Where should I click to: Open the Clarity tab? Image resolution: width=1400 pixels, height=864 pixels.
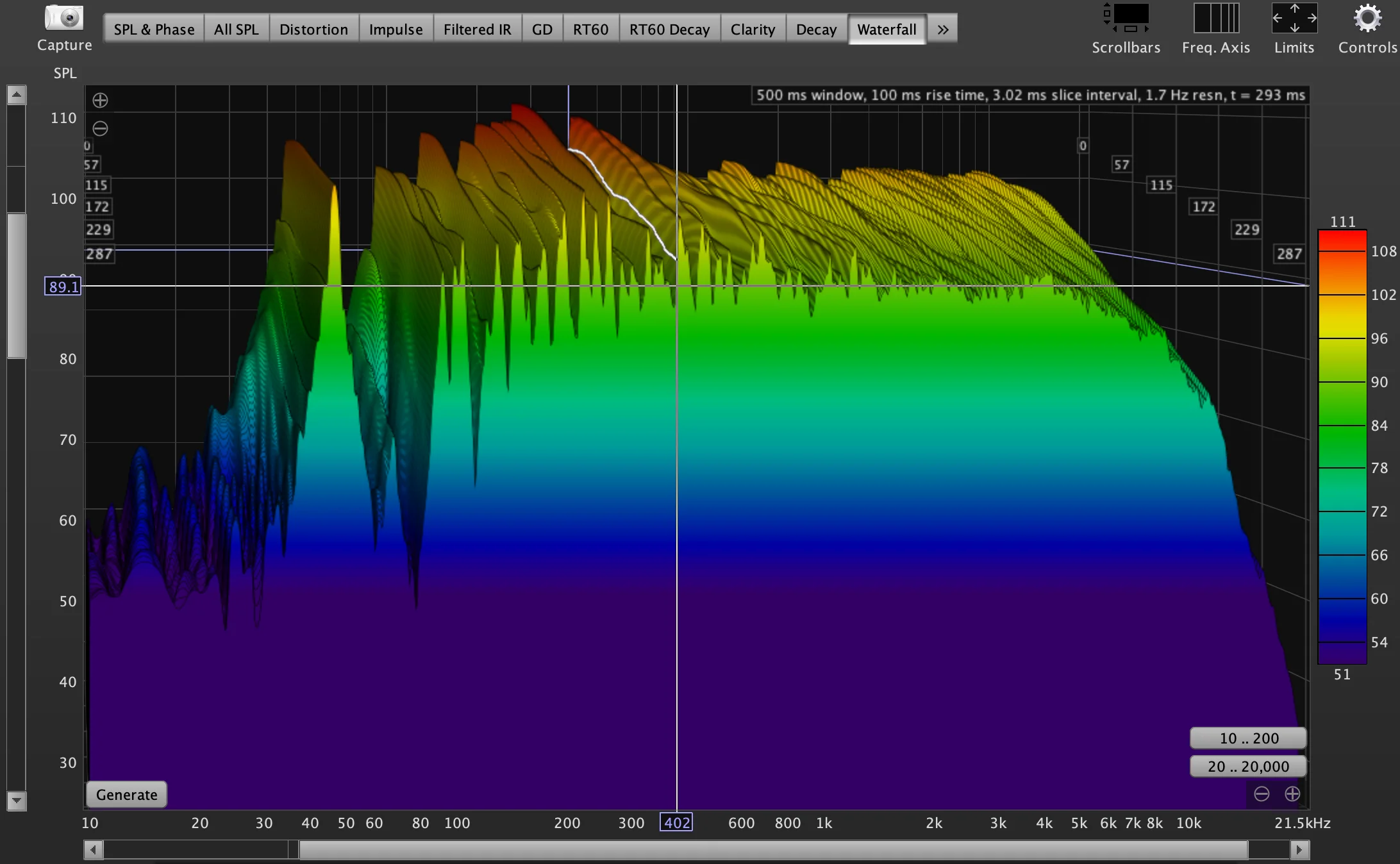point(753,29)
